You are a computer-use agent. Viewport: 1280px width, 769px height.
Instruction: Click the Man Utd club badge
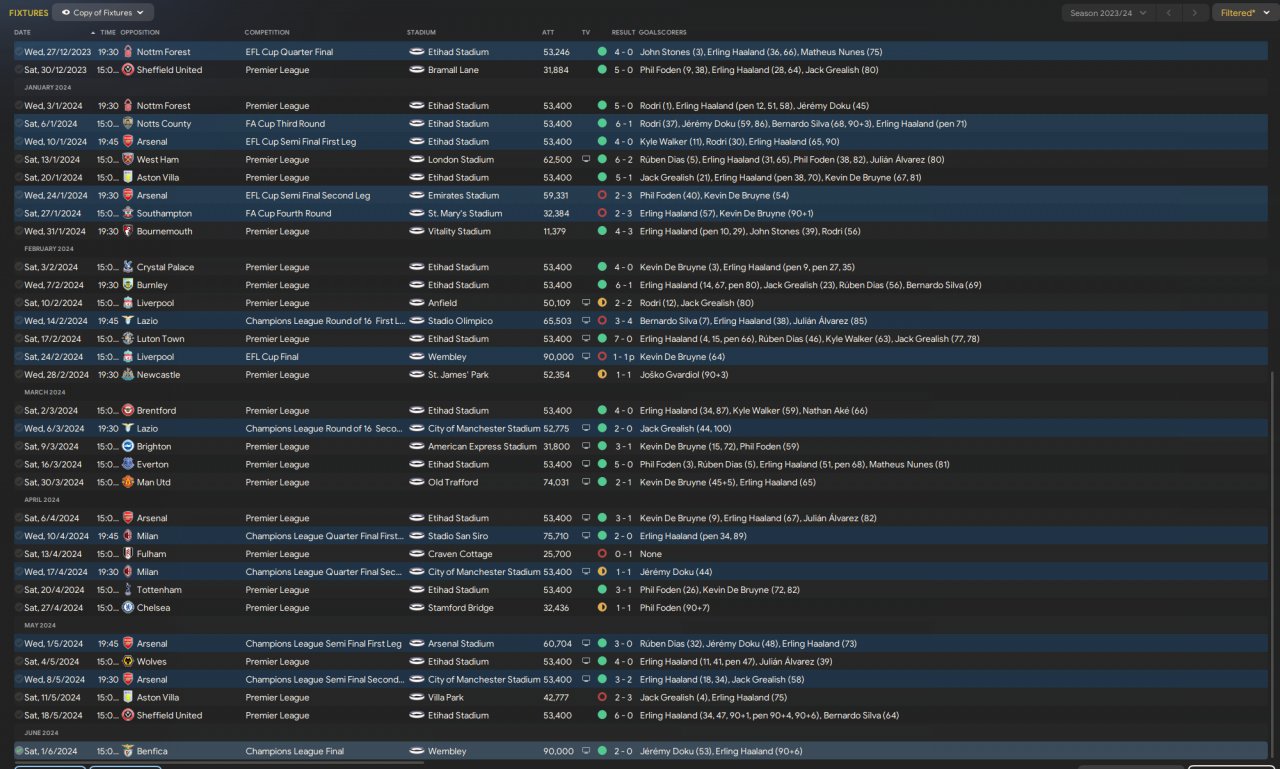[x=128, y=483]
